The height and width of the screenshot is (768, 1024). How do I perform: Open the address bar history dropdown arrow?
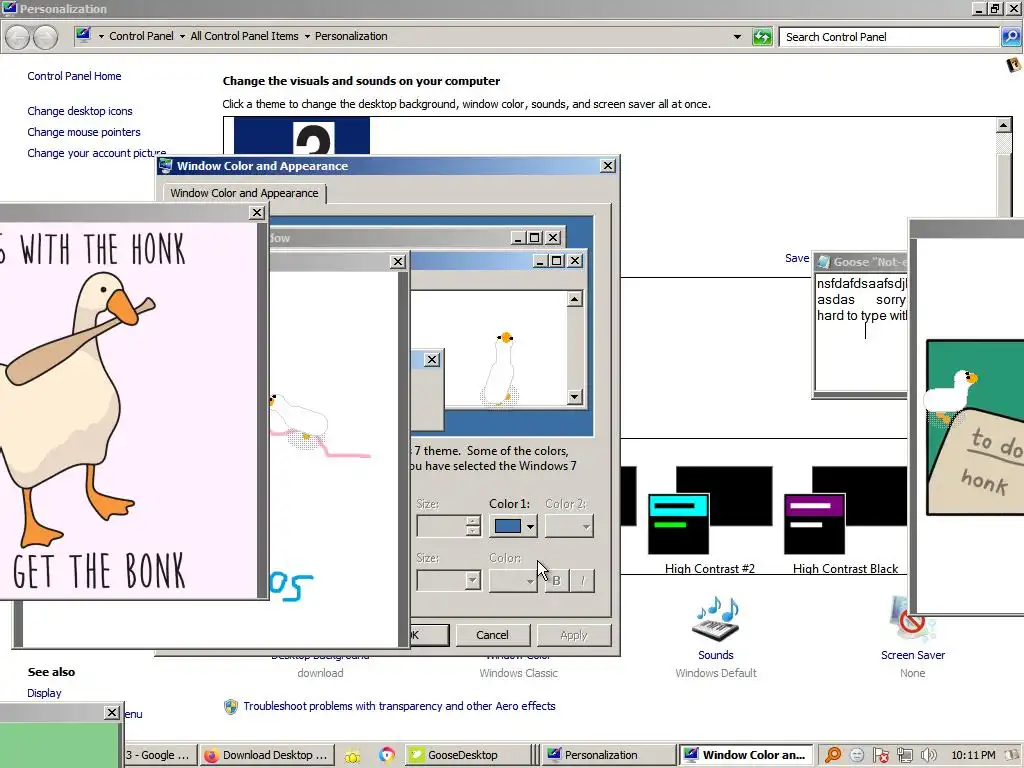coord(737,37)
